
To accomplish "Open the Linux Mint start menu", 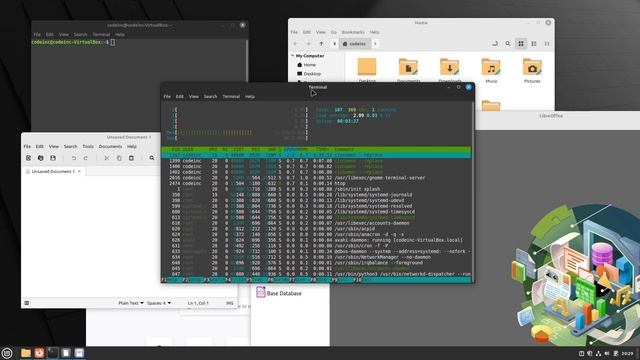I will (x=7, y=353).
